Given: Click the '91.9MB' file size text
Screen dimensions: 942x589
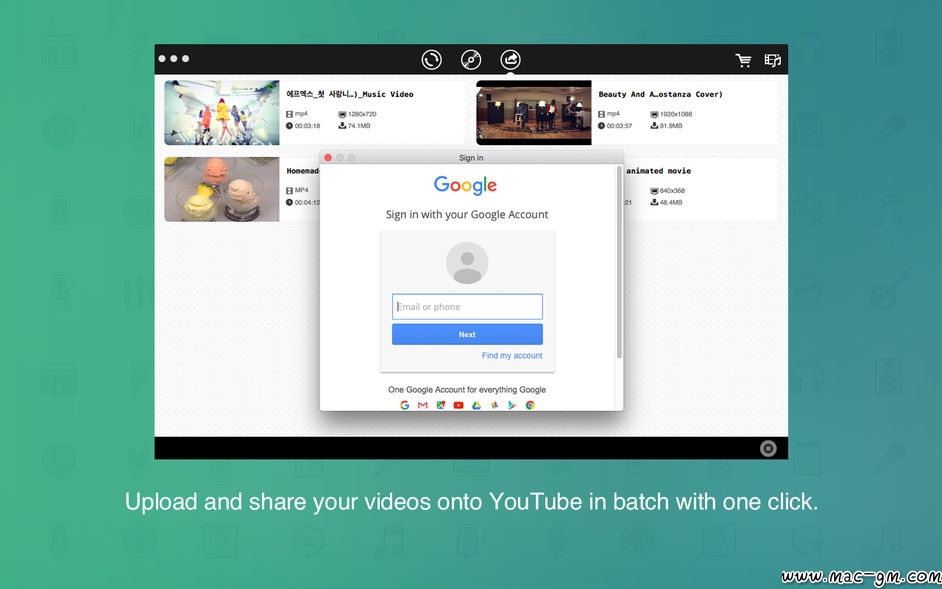Looking at the screenshot, I should 671,126.
